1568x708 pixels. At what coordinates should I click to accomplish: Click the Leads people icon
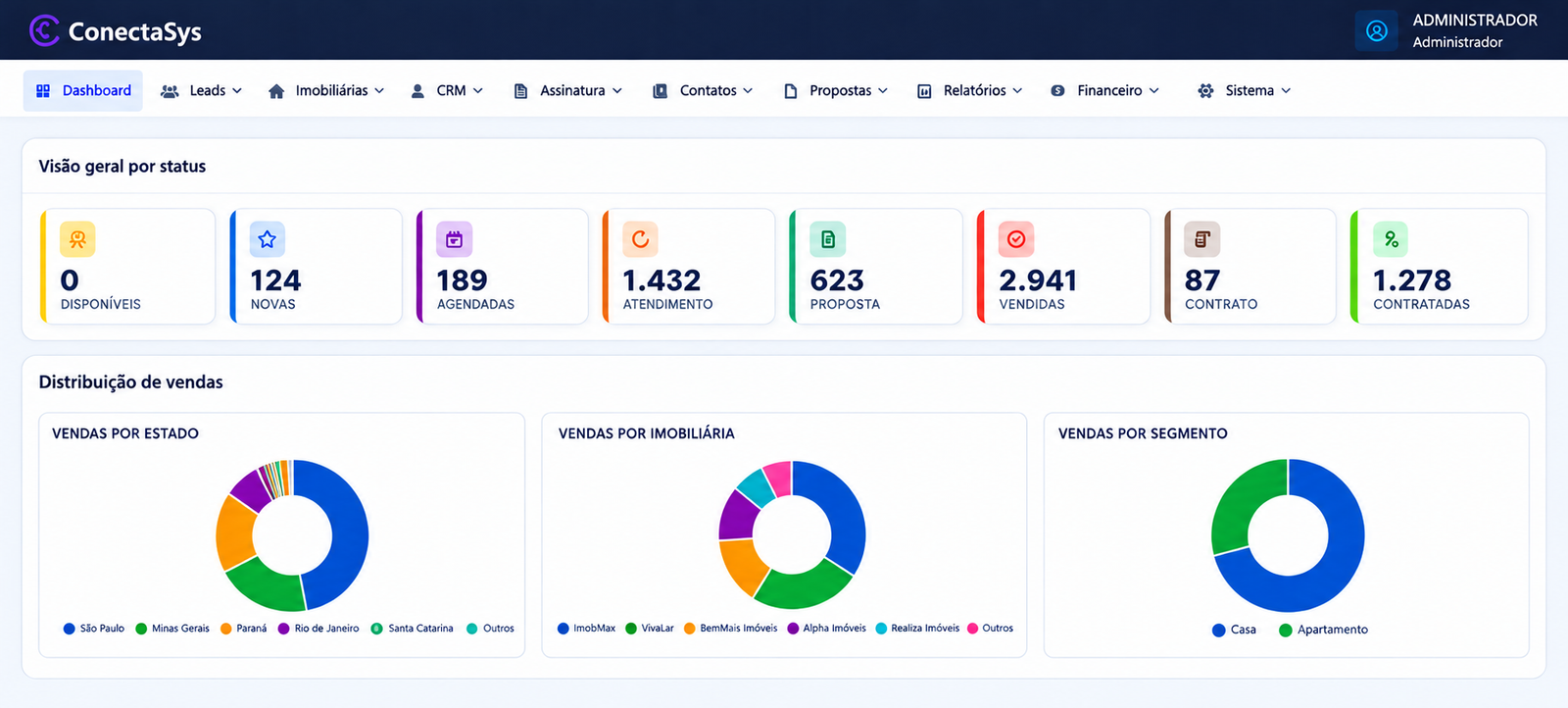170,91
